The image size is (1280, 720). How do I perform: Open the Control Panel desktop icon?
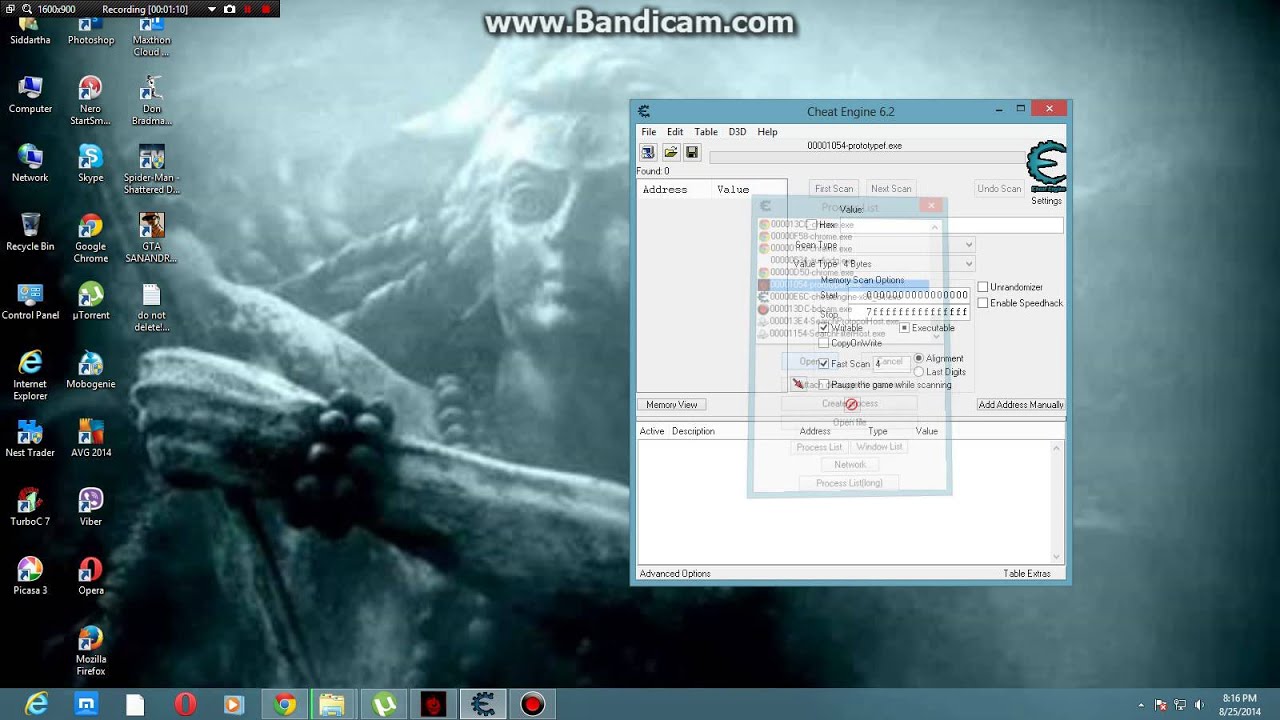pyautogui.click(x=30, y=301)
